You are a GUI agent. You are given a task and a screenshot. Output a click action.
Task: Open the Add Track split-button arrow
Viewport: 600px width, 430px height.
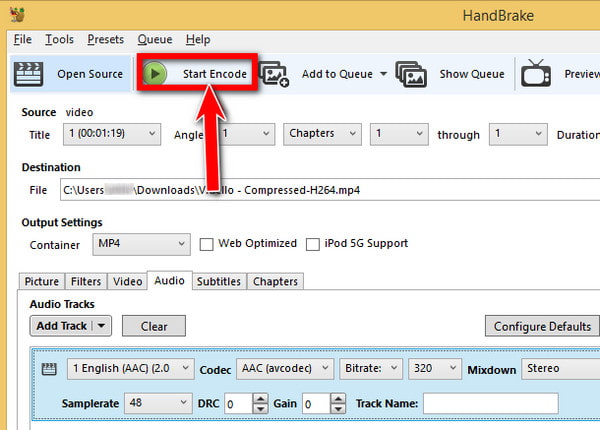[101, 326]
